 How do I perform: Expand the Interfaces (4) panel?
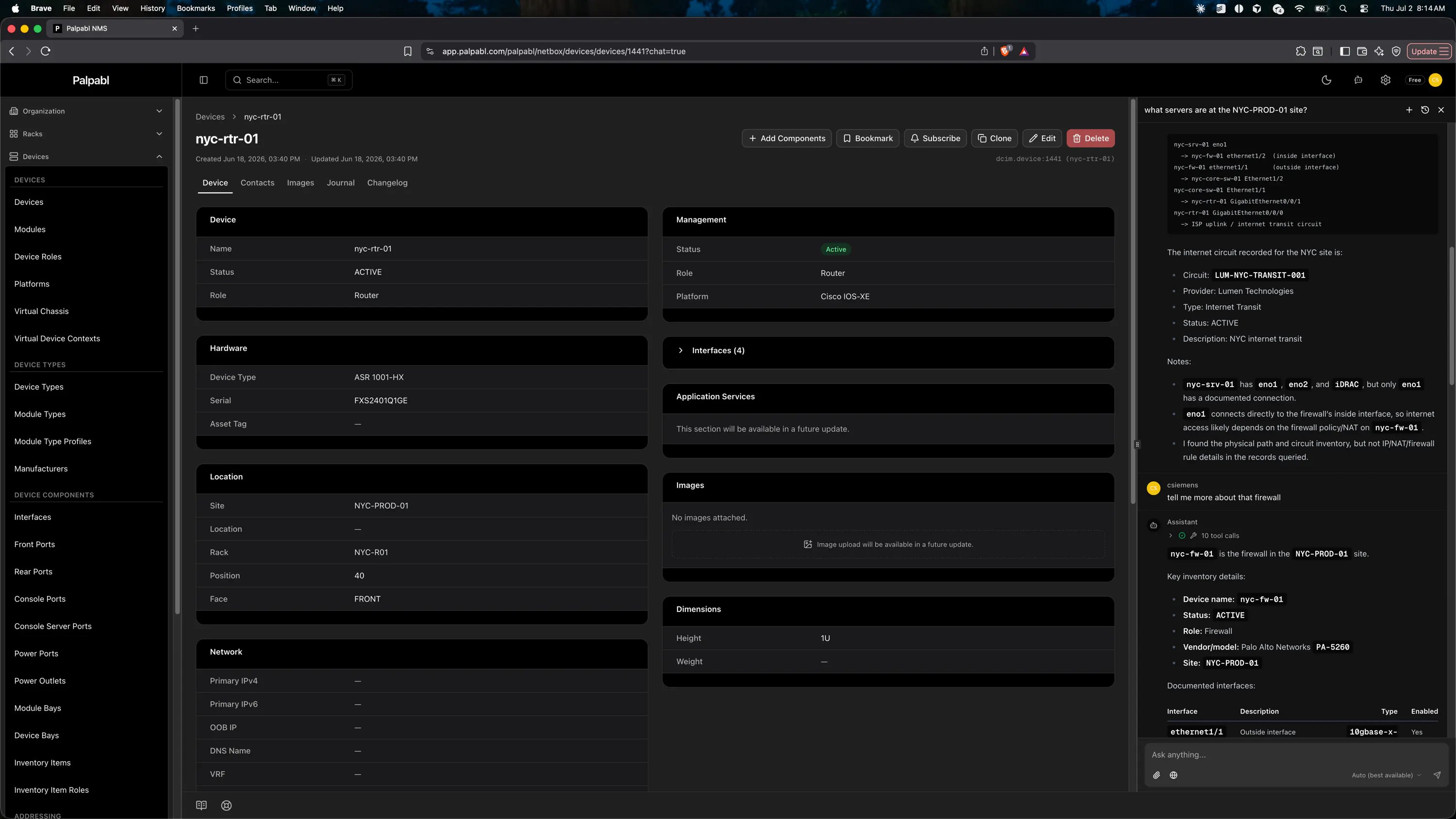coord(887,350)
